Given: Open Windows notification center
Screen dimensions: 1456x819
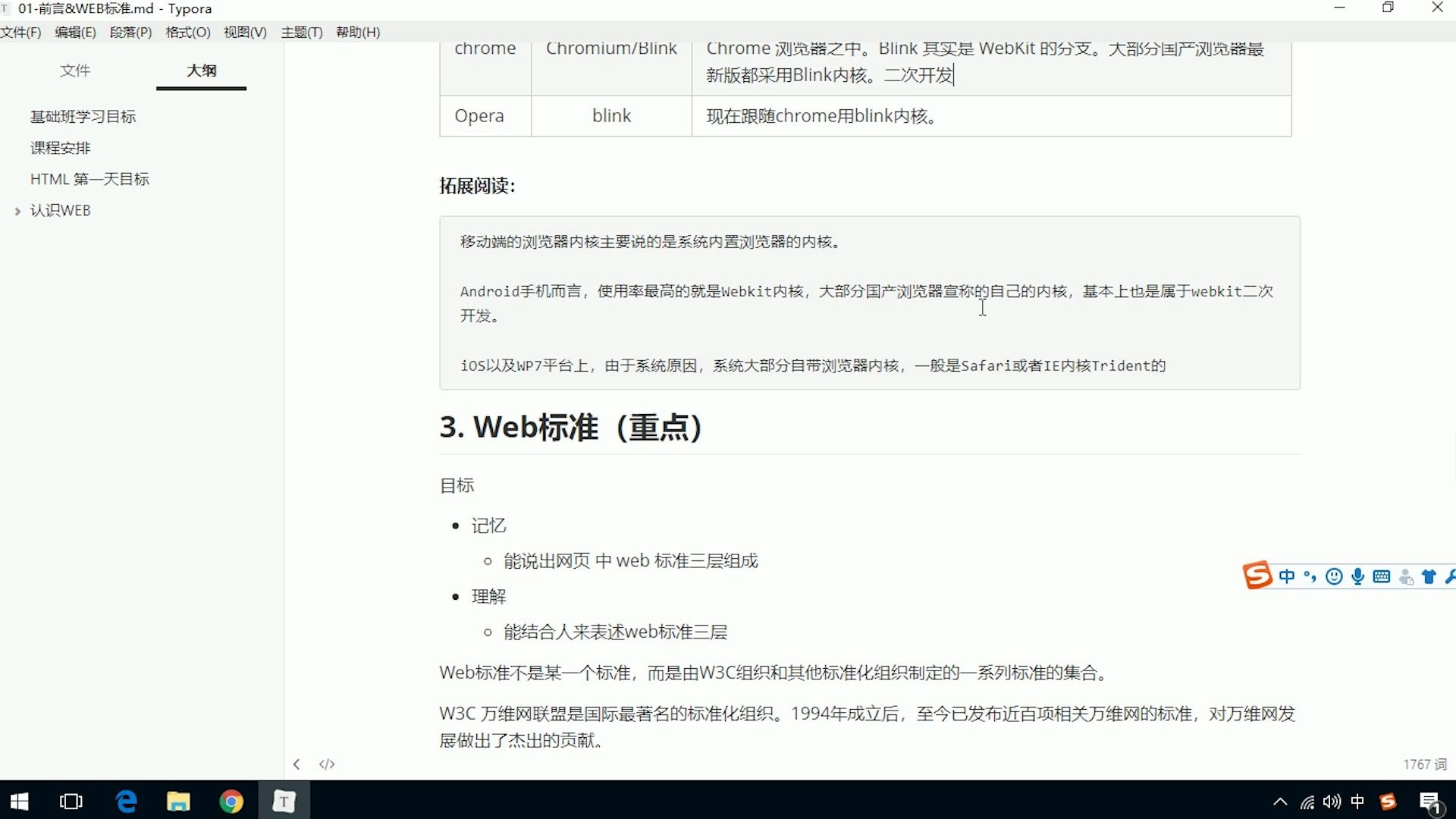Looking at the screenshot, I should tap(1430, 802).
